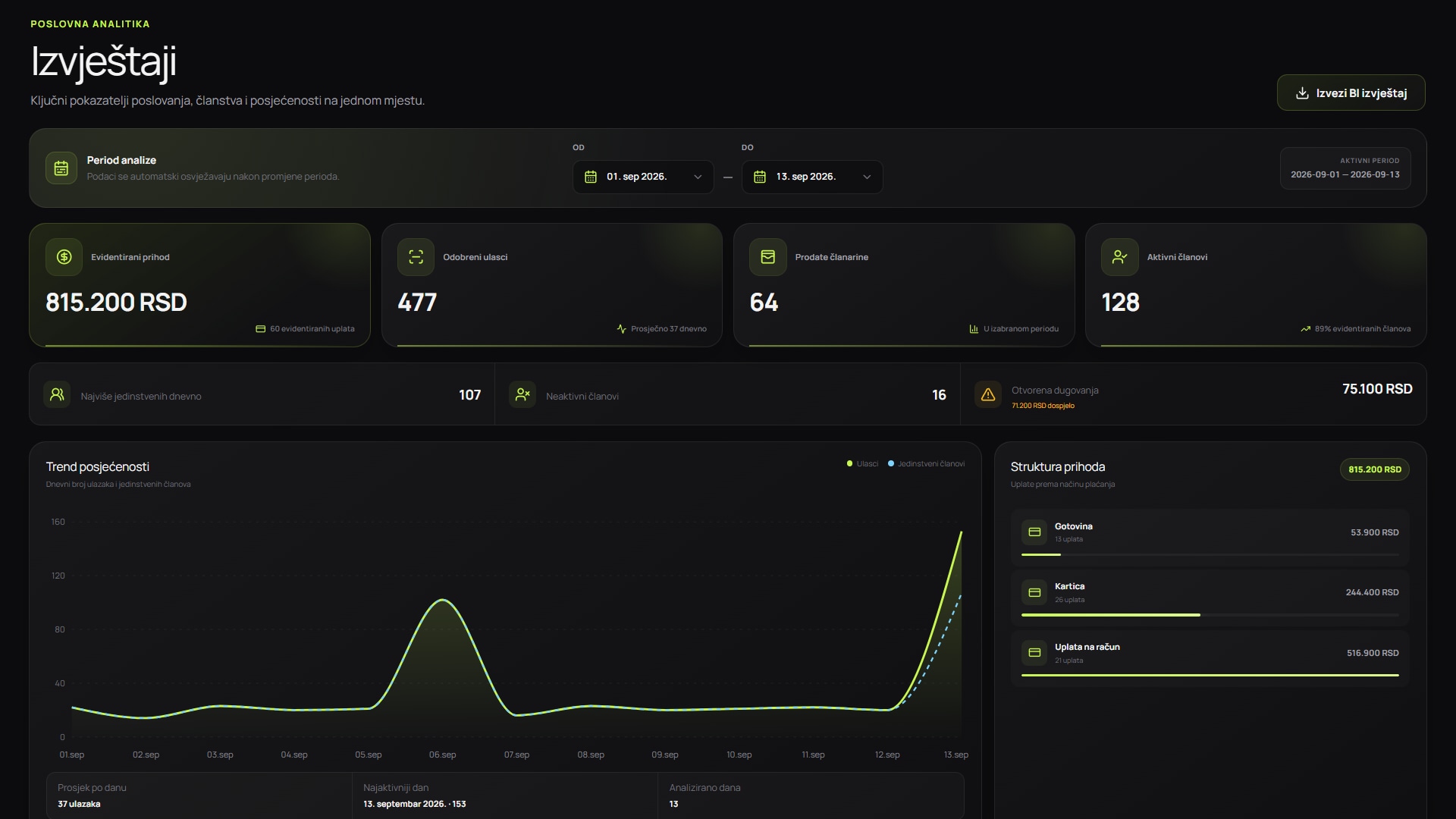
Task: Open the OD start date dropdown
Action: (642, 177)
